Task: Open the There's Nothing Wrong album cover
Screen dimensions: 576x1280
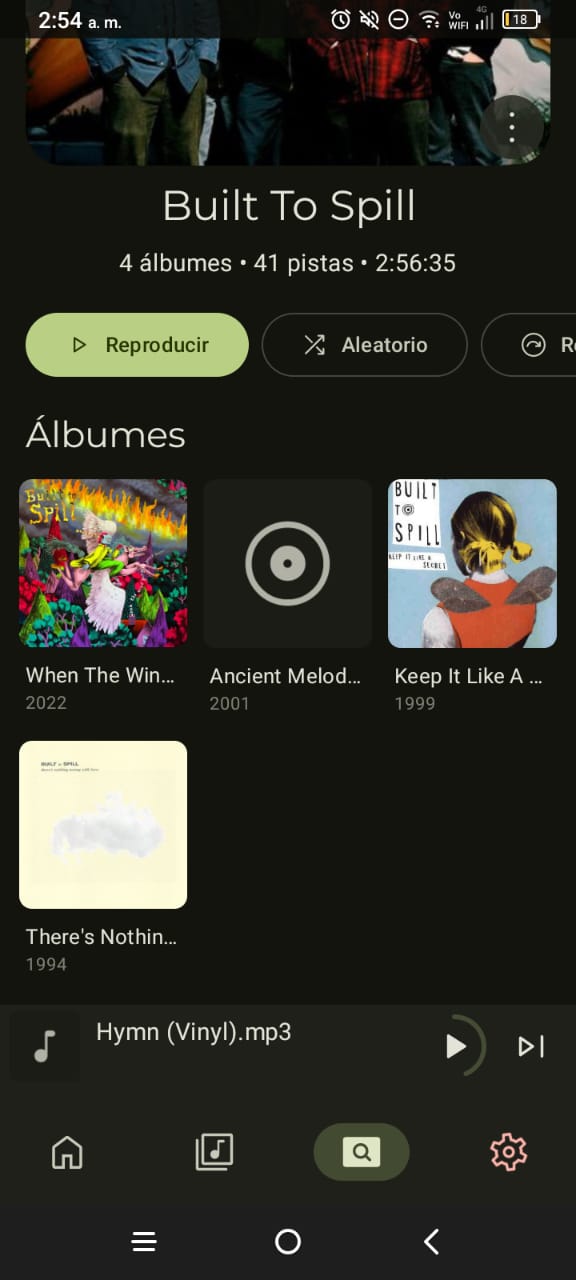Action: (103, 824)
